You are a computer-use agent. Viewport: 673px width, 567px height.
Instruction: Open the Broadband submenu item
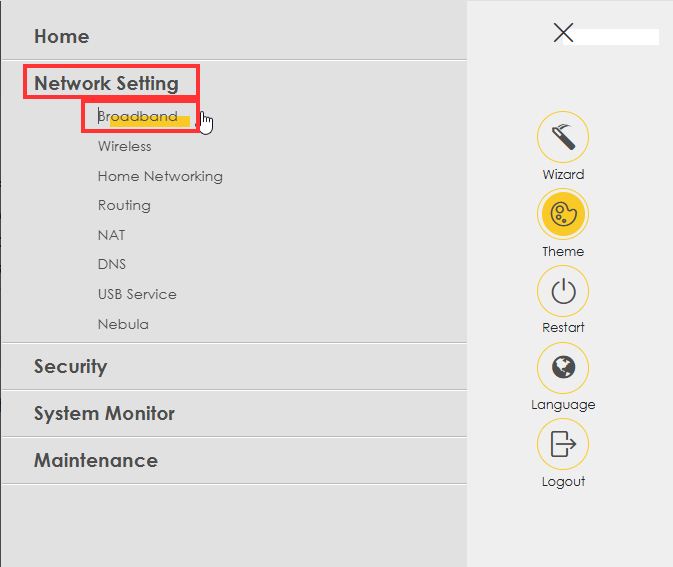coord(137,116)
